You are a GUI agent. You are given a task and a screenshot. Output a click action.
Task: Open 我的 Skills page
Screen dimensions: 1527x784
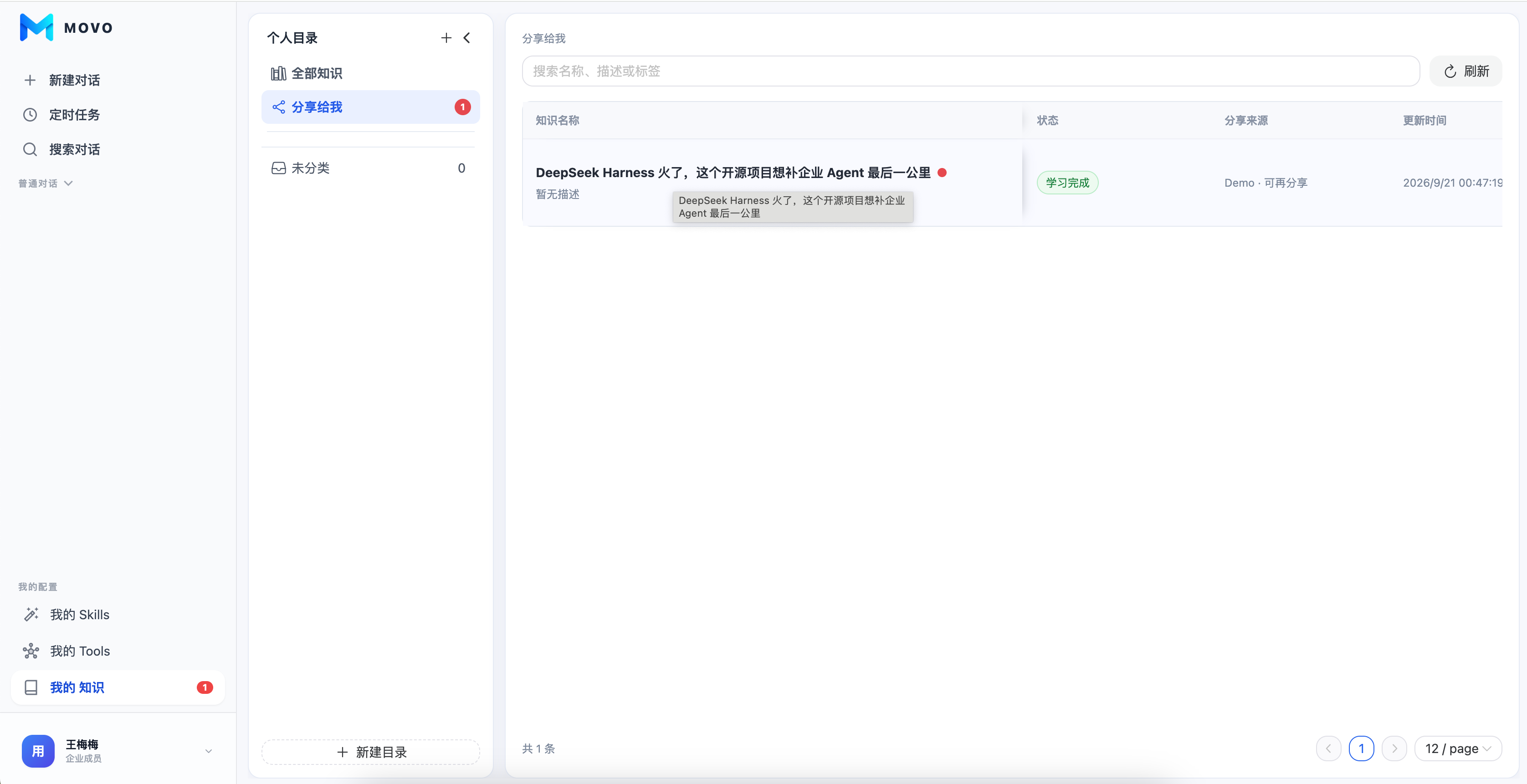(79, 615)
